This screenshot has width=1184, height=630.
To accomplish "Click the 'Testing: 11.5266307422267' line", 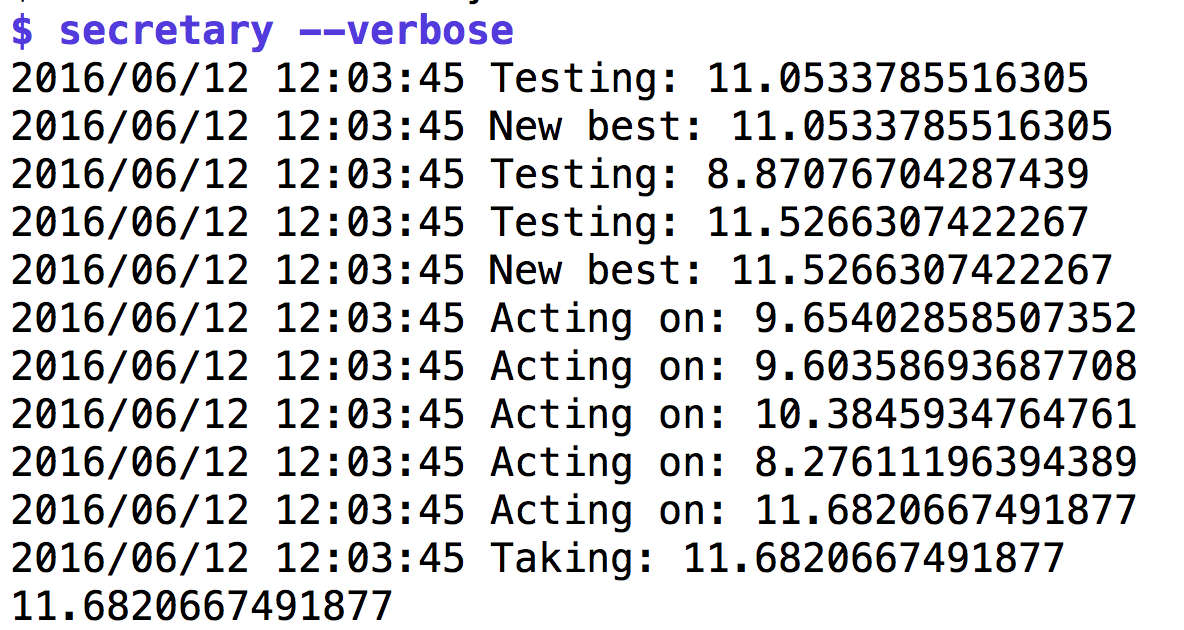I will [x=788, y=222].
